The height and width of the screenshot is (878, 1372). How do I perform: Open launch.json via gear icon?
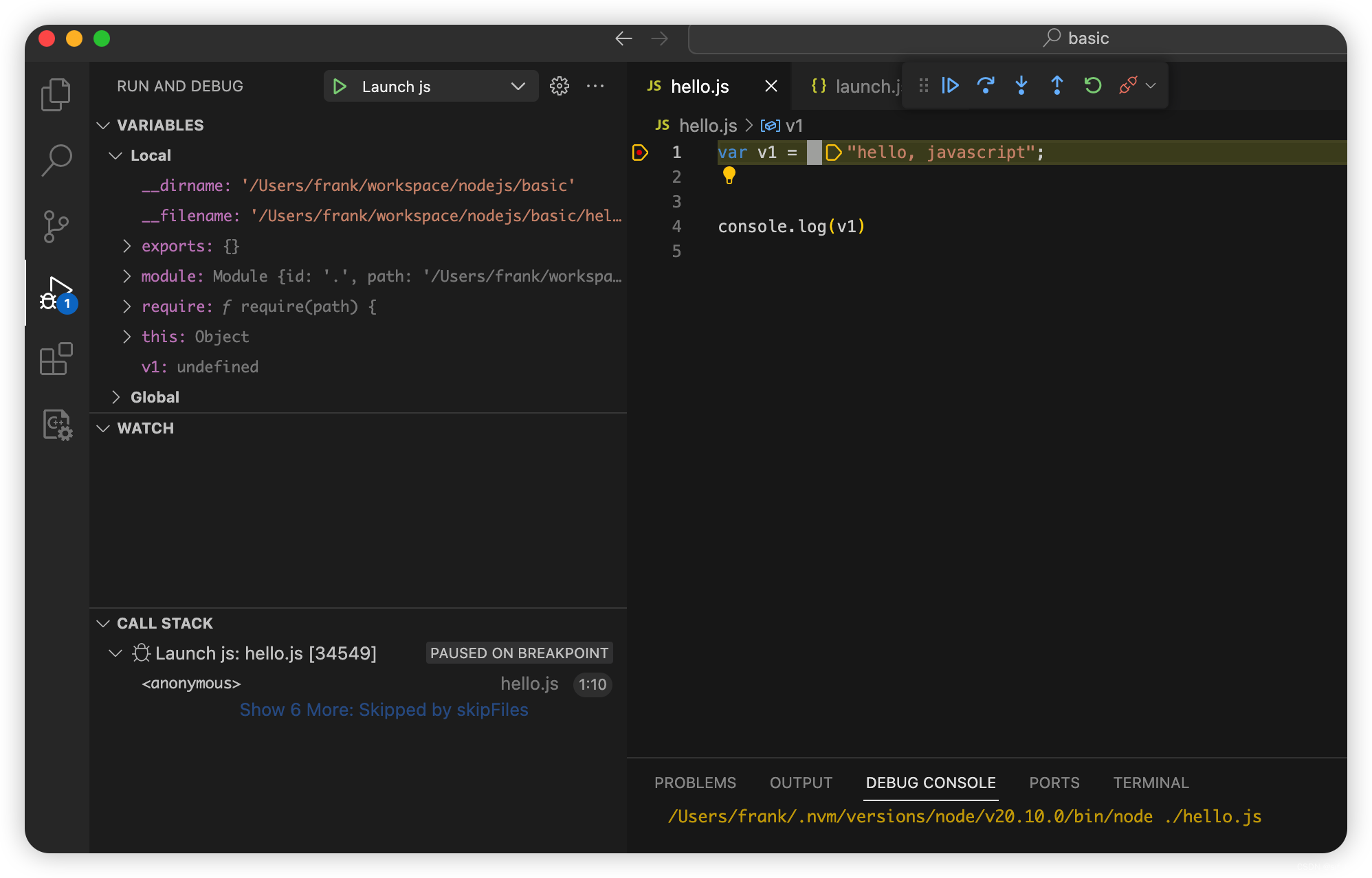[x=560, y=86]
